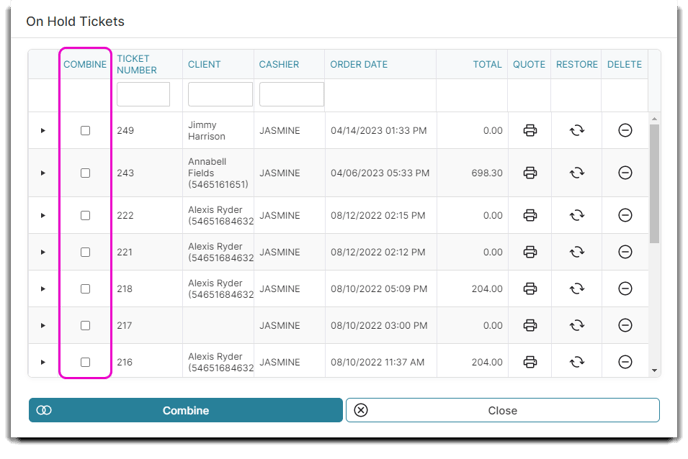Sort by Total column header
This screenshot has width=688, height=459.
(x=487, y=65)
